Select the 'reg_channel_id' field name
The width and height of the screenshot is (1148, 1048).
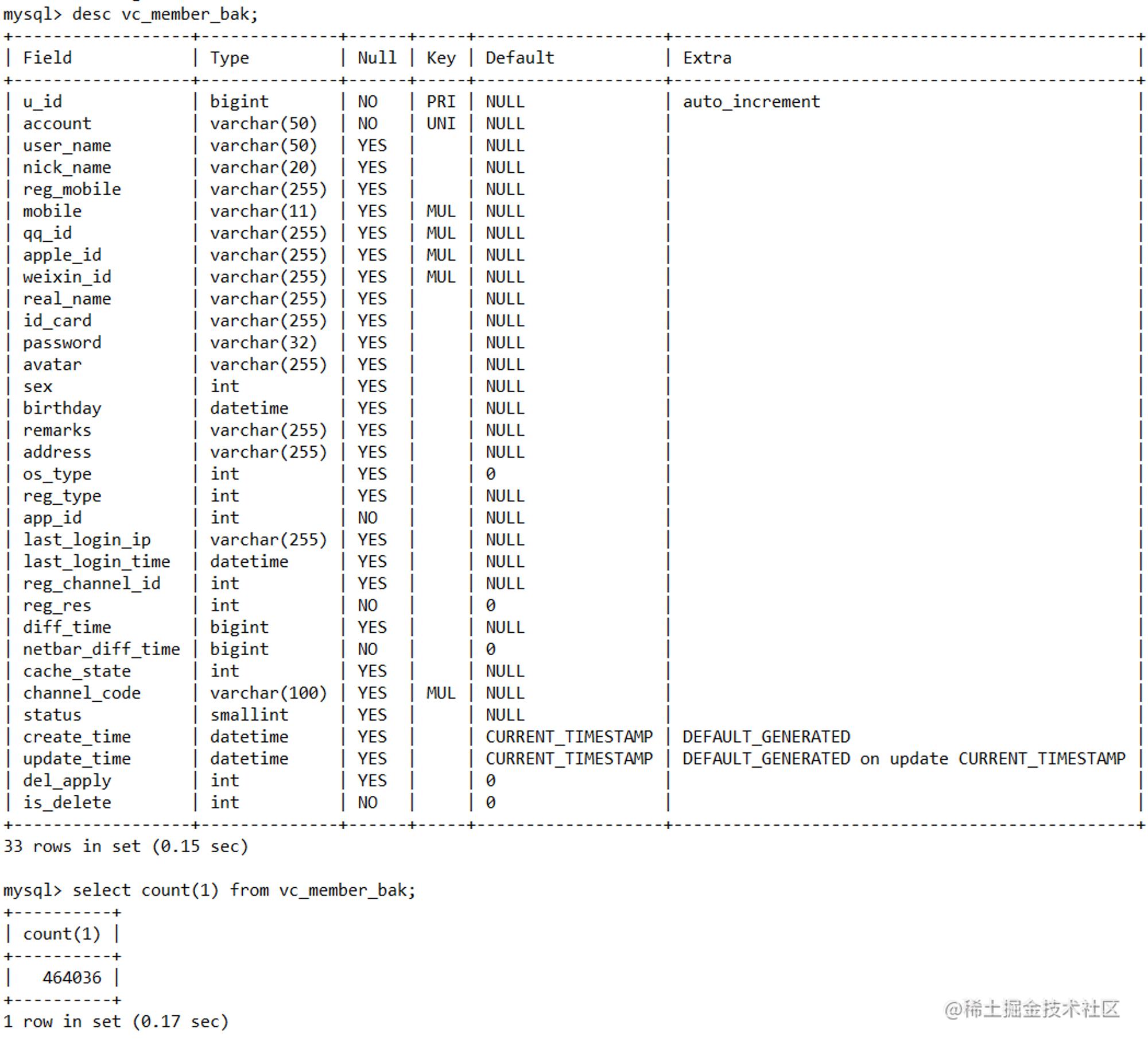point(92,583)
